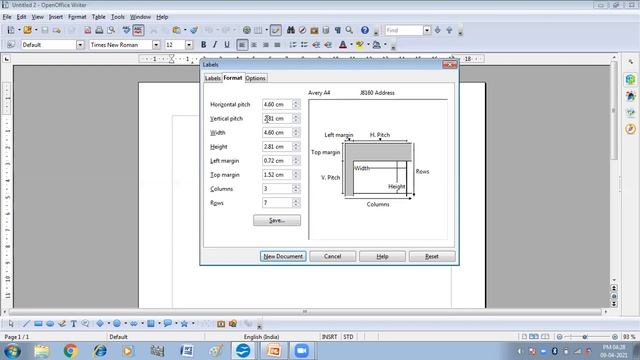The image size is (640, 360).
Task: Toggle the Nonprinting Characters icon
Action: 338,30
